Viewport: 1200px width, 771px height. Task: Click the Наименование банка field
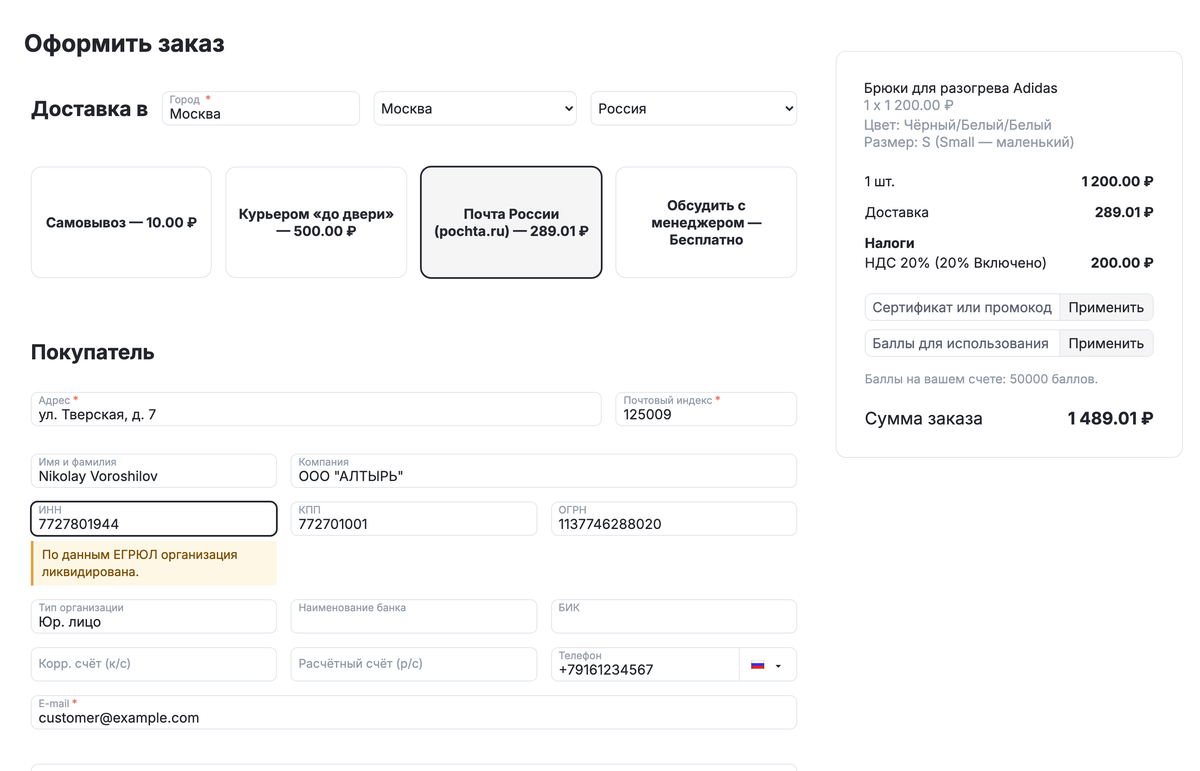(x=414, y=617)
